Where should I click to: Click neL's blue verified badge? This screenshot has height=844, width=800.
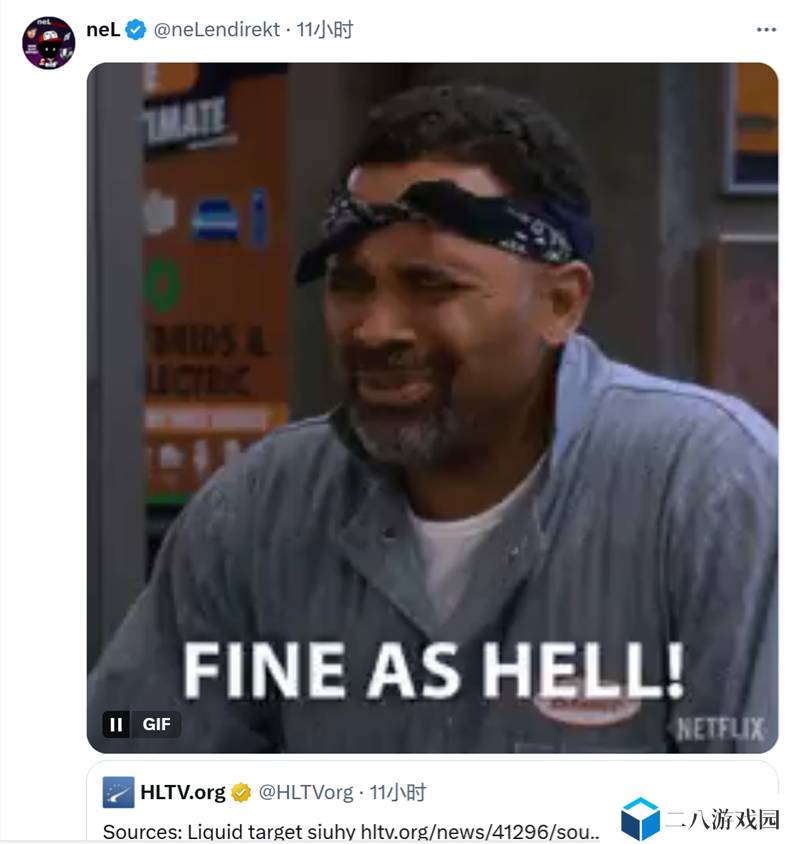pyautogui.click(x=136, y=30)
